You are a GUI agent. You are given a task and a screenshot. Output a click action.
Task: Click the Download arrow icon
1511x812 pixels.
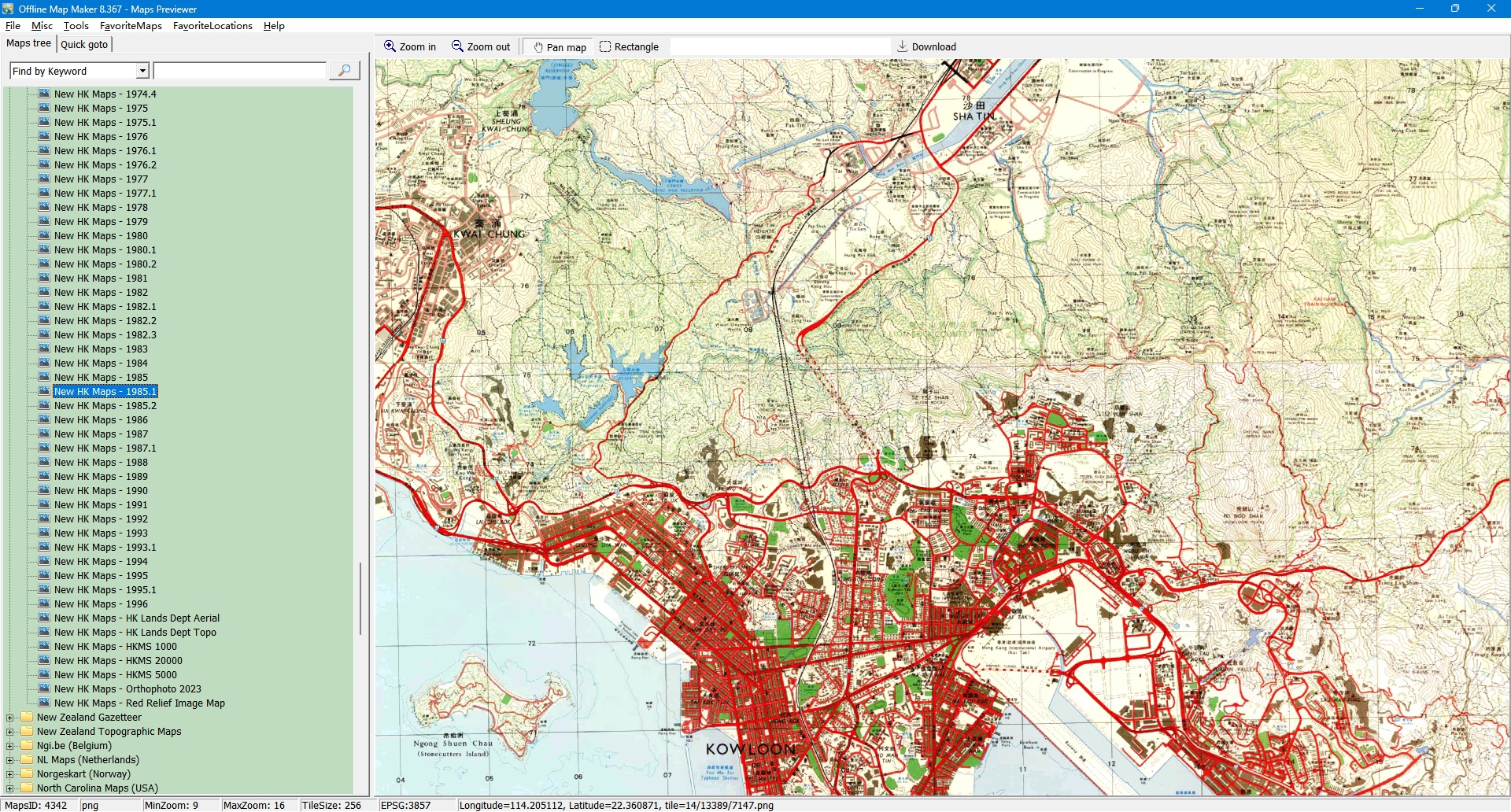point(903,46)
